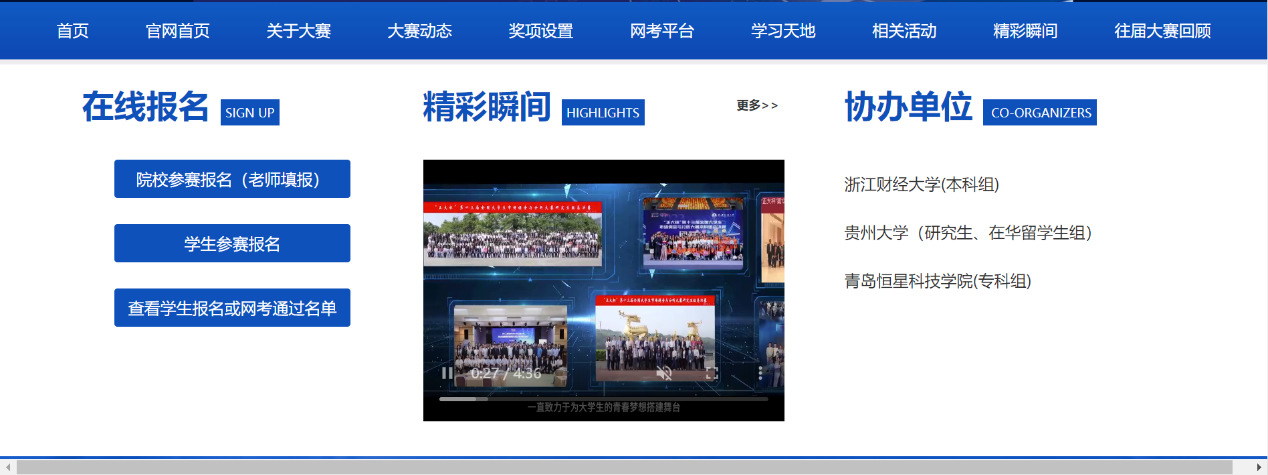Open 学习天地 in the top navigation
This screenshot has height=475, width=1268.
pos(783,31)
